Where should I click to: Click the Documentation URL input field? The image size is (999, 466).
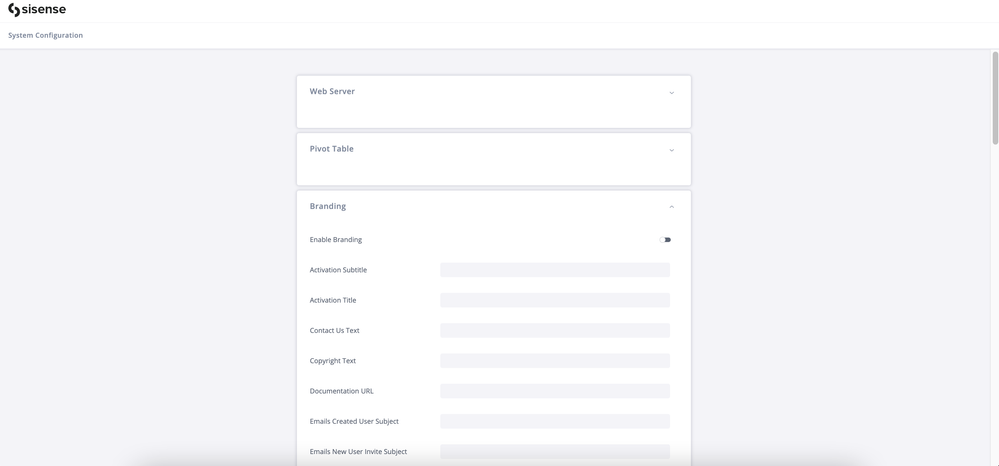tap(554, 391)
